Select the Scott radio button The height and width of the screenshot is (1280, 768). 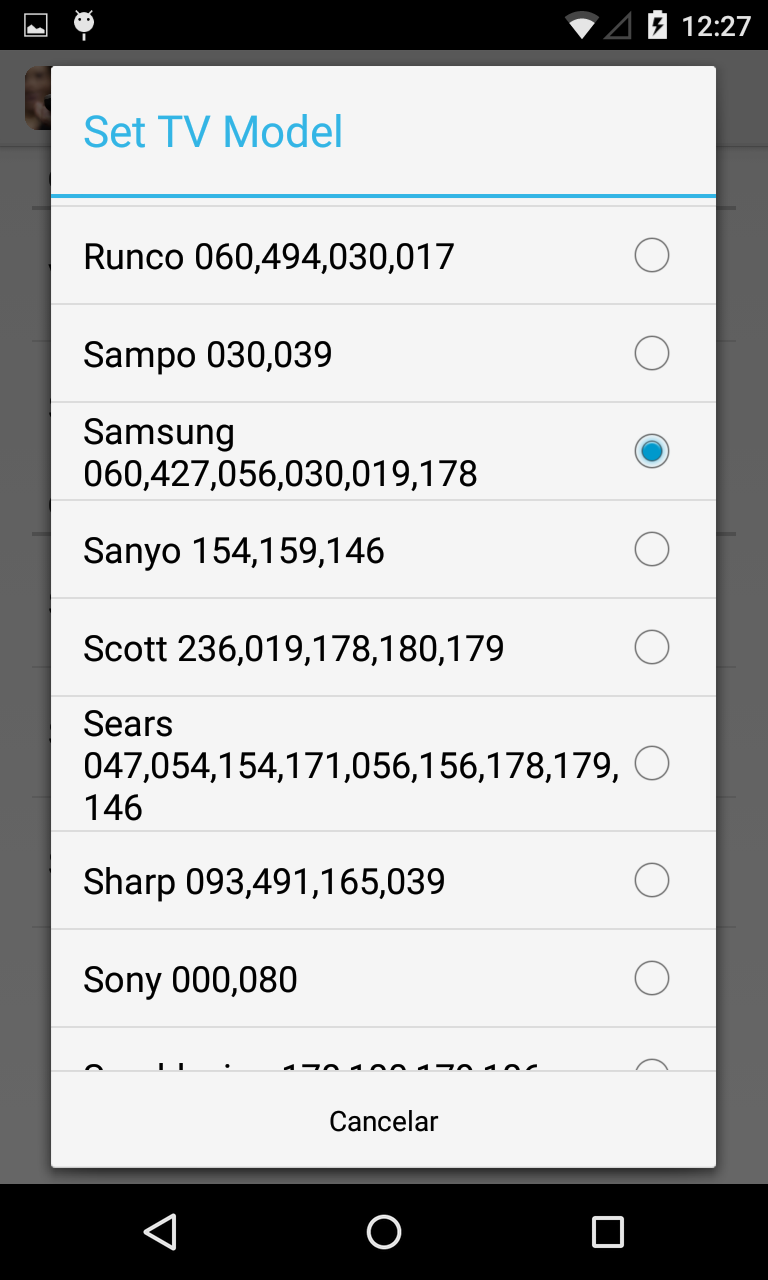tap(651, 648)
